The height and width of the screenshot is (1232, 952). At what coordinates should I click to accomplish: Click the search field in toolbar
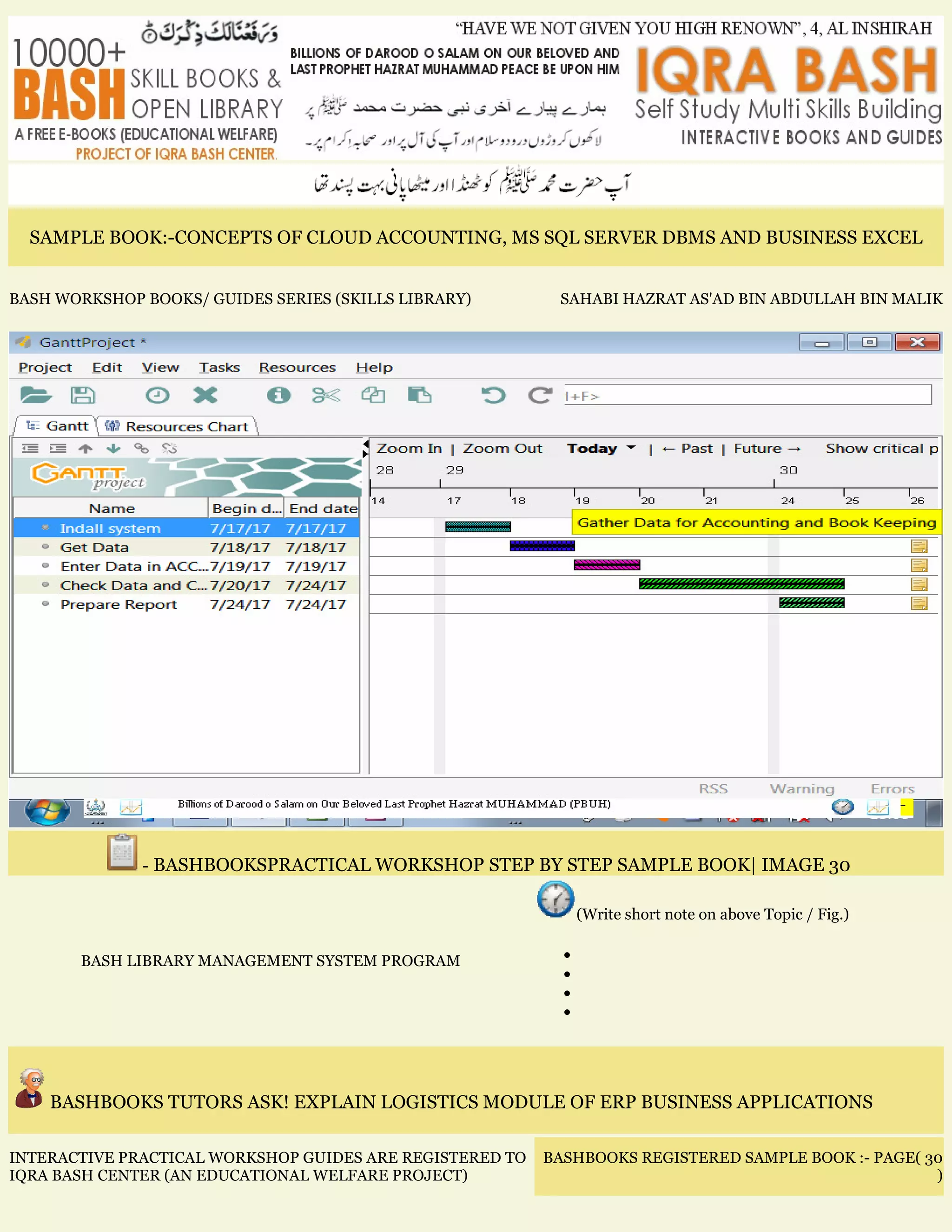[747, 395]
